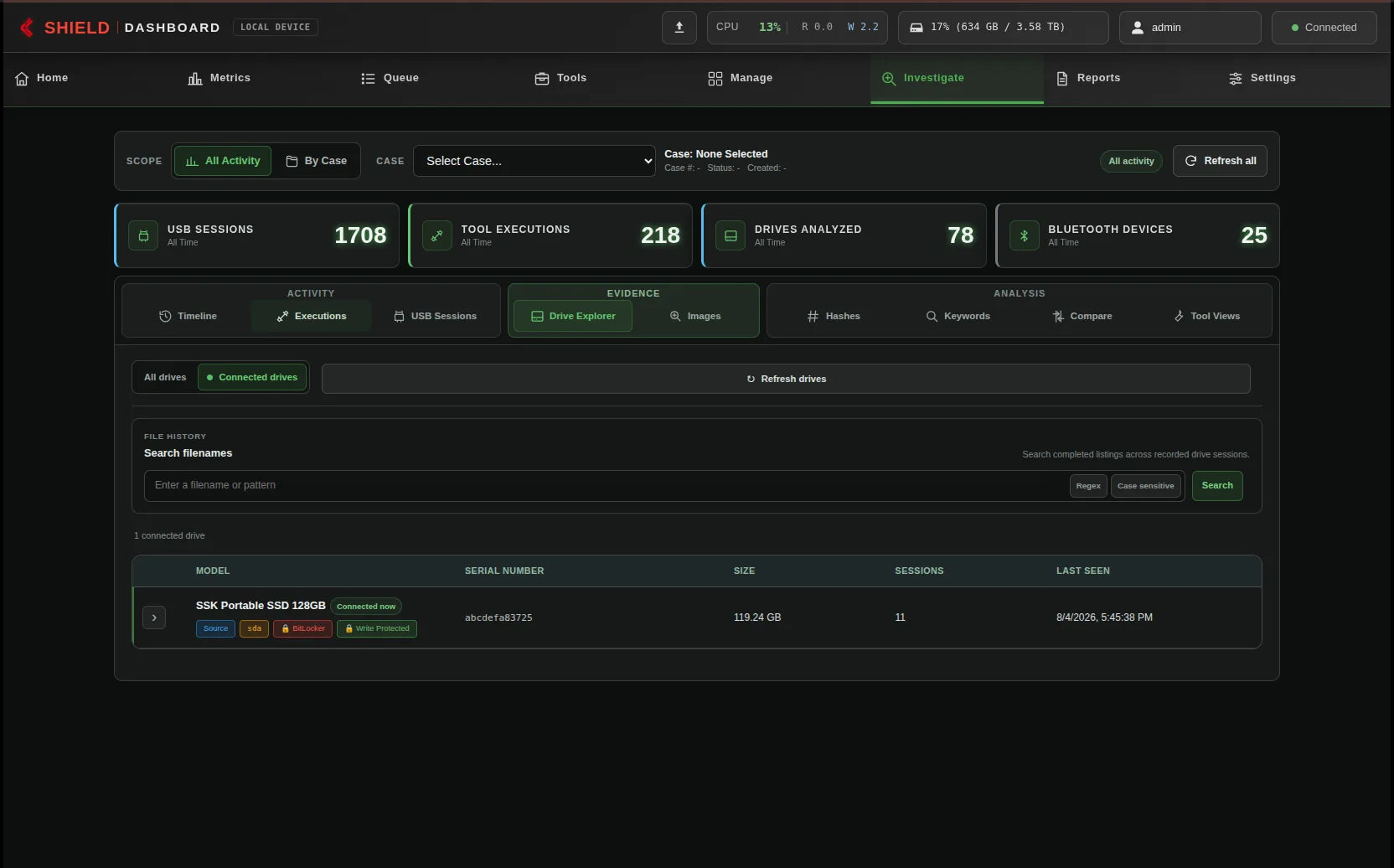Select the Connected drives filter
Viewport: 1394px width, 868px height.
click(x=253, y=377)
